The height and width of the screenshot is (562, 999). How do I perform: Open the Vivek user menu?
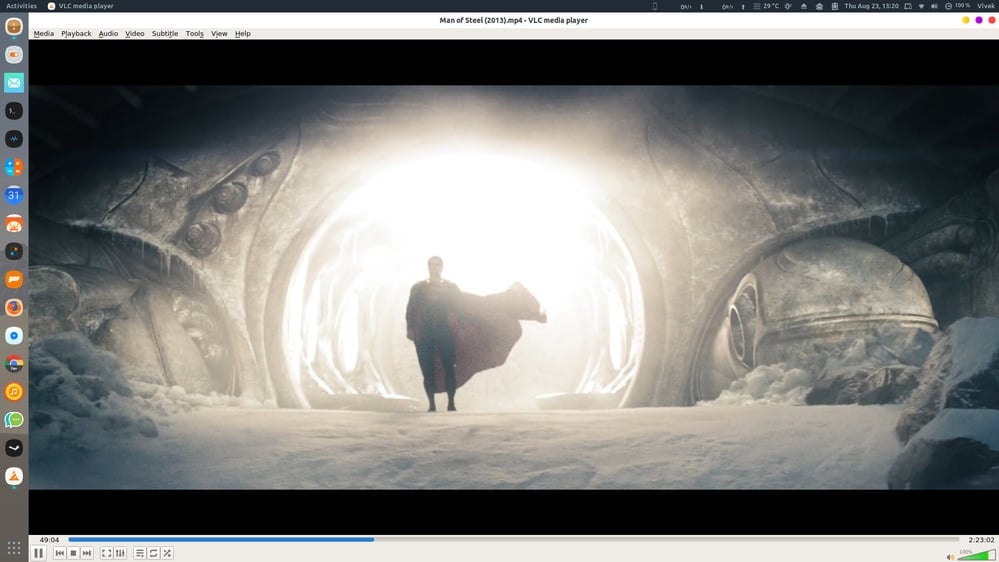pyautogui.click(x=986, y=6)
